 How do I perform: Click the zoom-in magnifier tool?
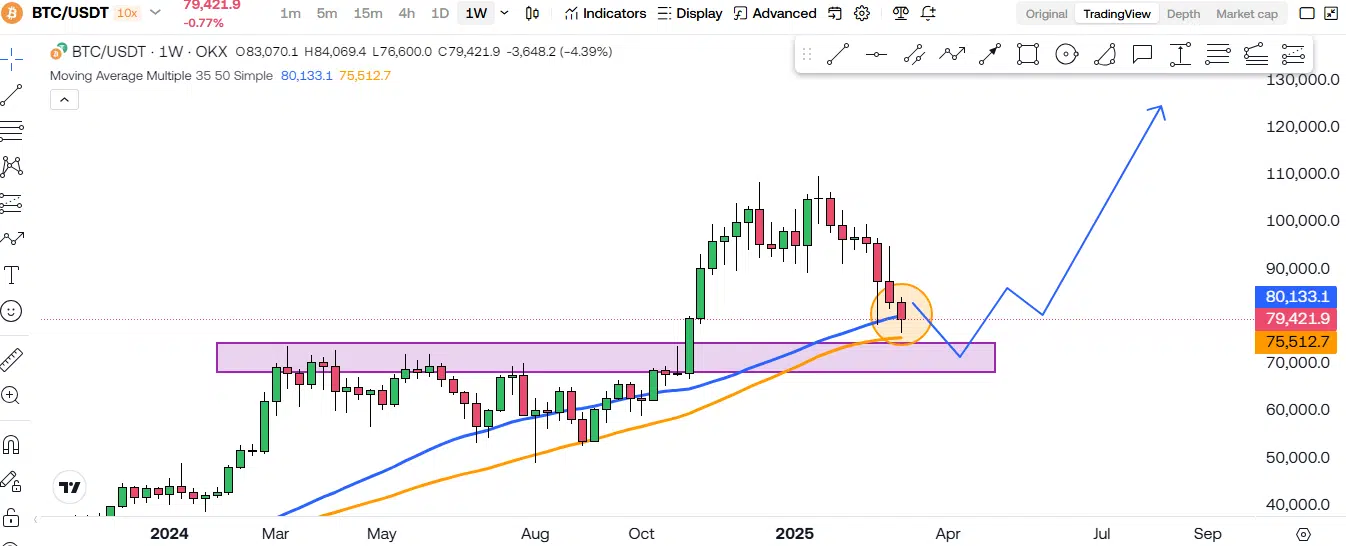click(12, 395)
